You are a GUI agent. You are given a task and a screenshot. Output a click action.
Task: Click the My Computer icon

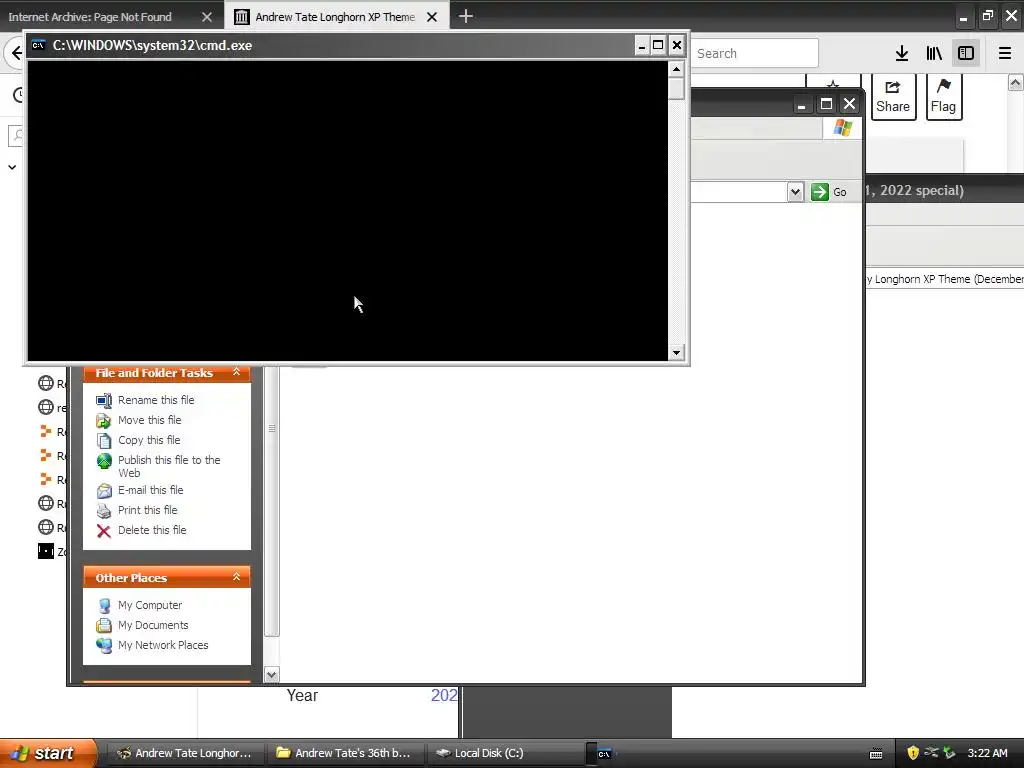[104, 605]
